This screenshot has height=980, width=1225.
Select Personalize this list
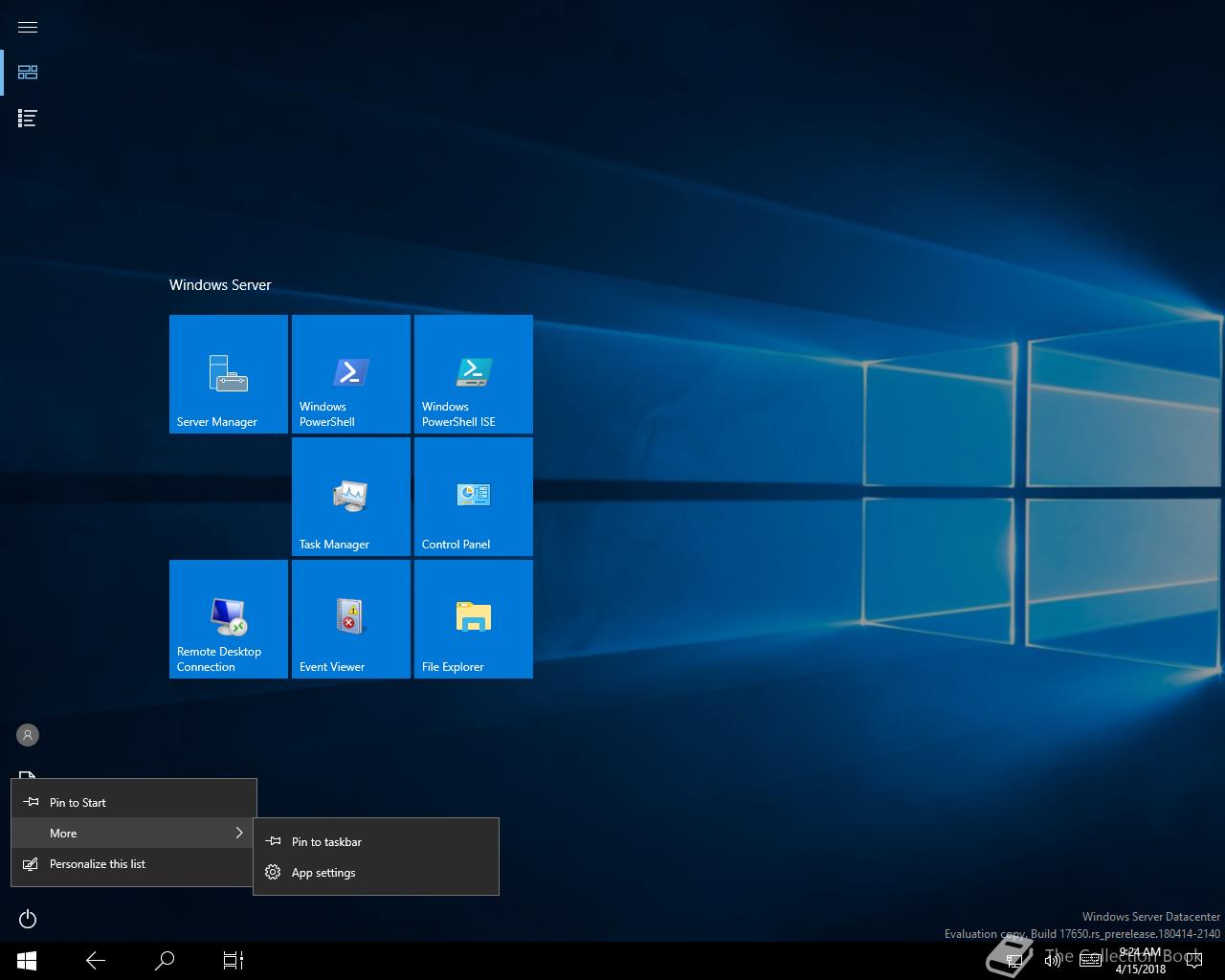click(x=134, y=863)
